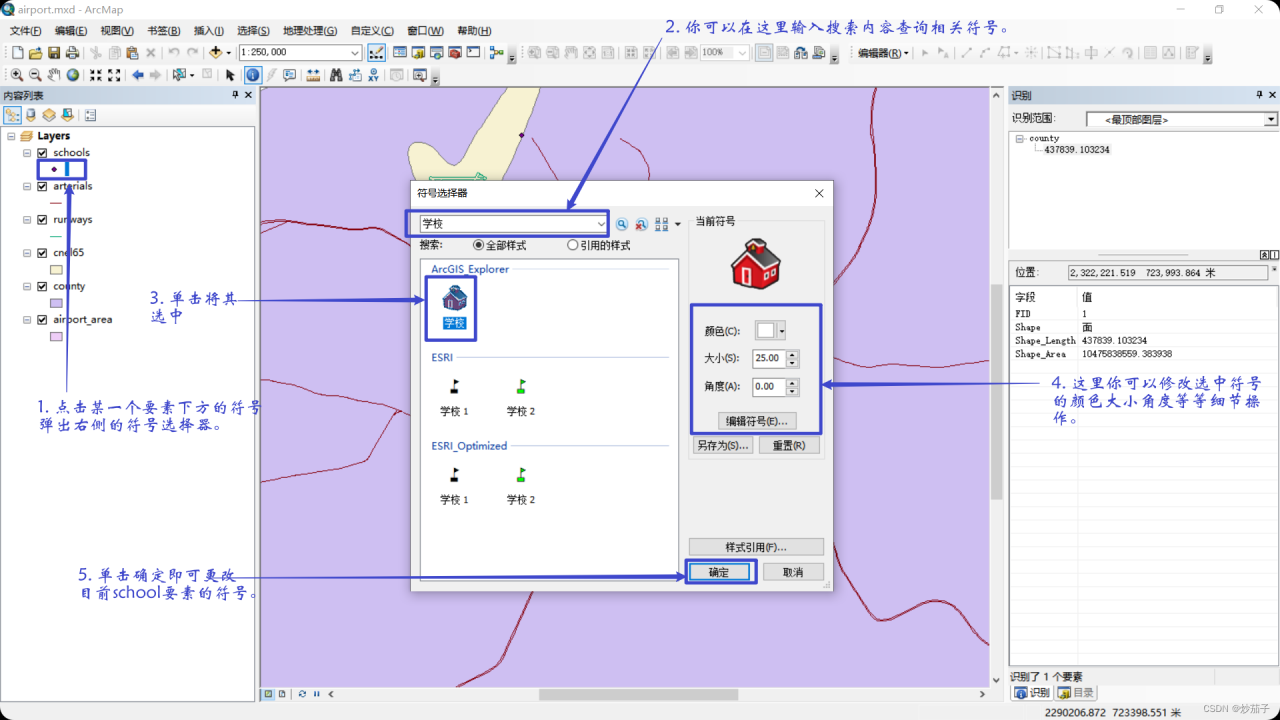Open the 地理处理(G) menu
Image resolution: width=1280 pixels, height=720 pixels.
pyautogui.click(x=311, y=31)
